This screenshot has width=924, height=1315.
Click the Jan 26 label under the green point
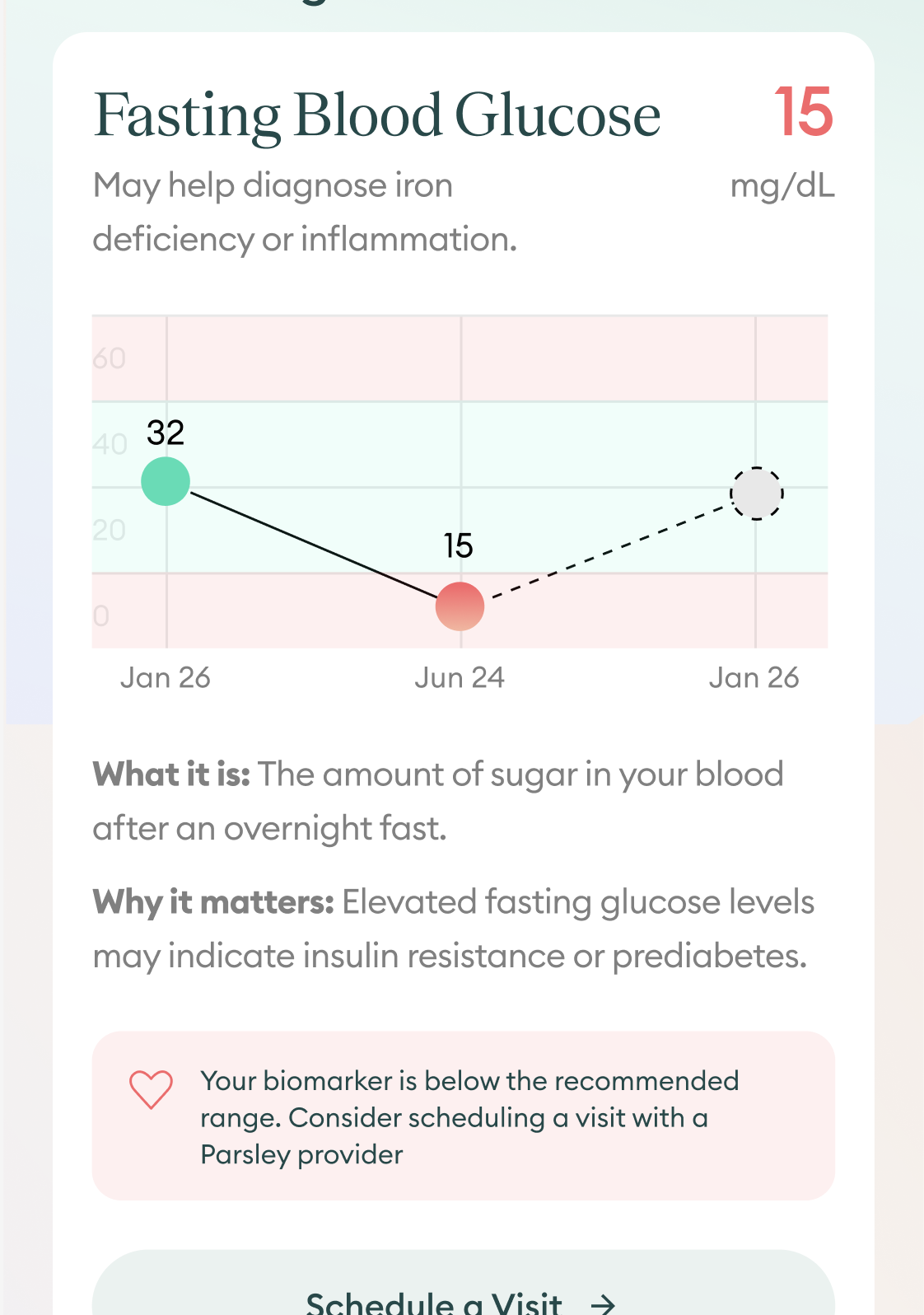166,678
